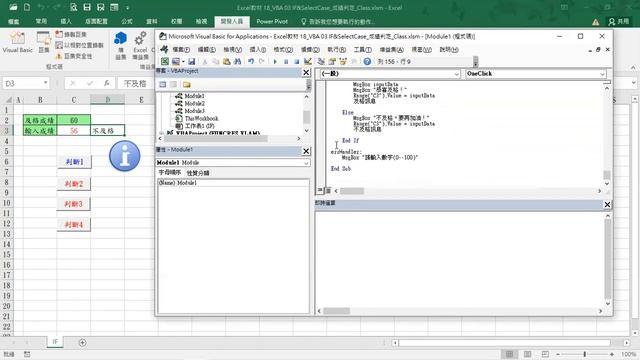This screenshot has height=360, width=640.
Task: Click blue information icon on worksheet
Action: coord(124,156)
